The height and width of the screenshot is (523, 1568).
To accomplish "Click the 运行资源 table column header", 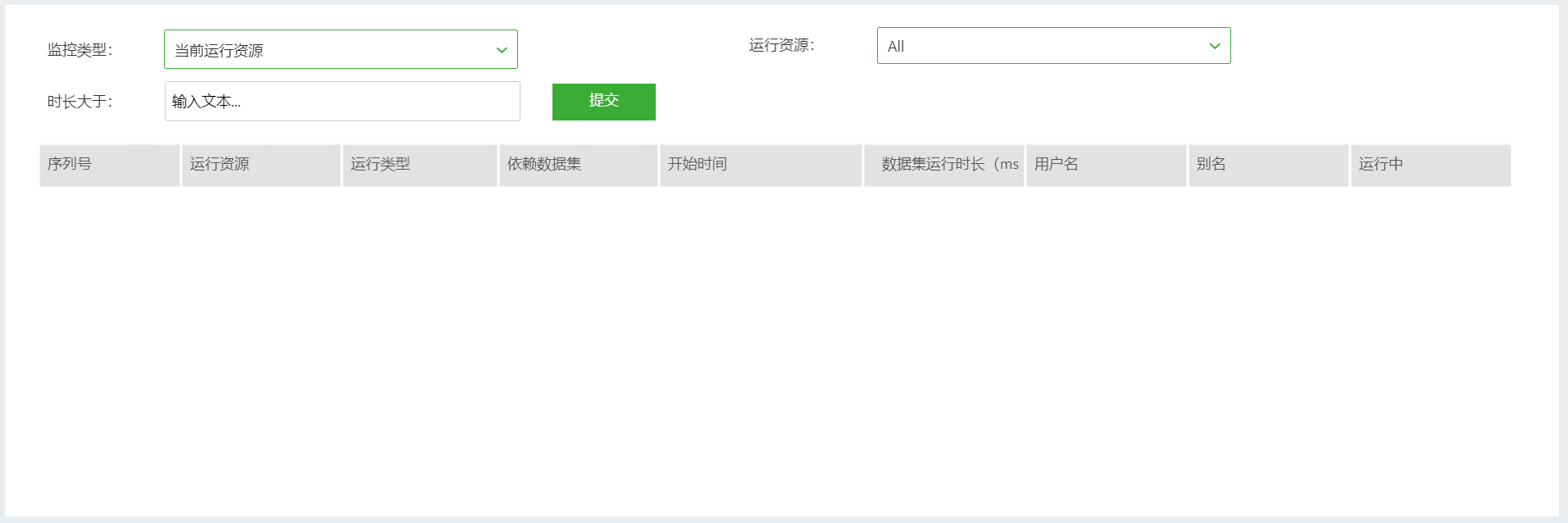I will (x=261, y=165).
